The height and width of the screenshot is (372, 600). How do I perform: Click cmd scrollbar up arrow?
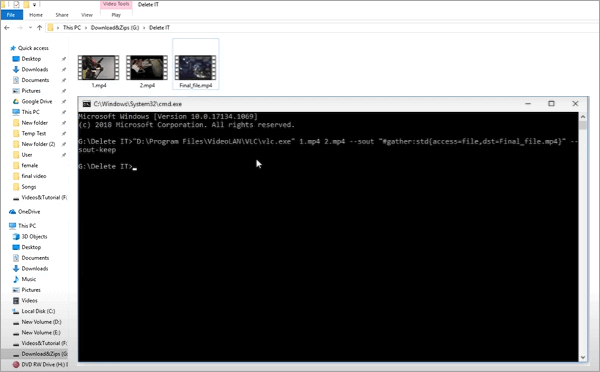(x=583, y=117)
